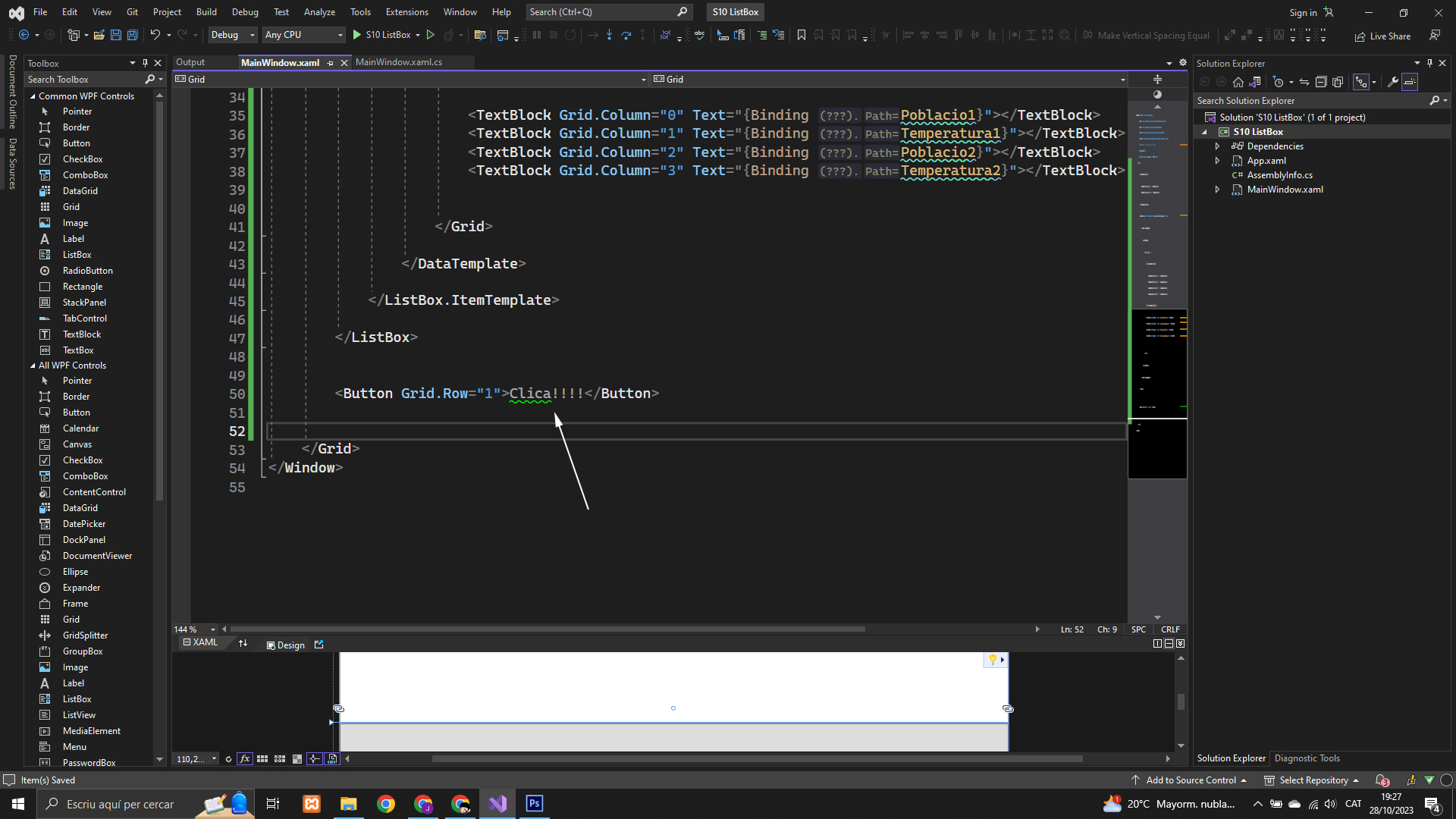Toggle designer snap grid button

[262, 758]
